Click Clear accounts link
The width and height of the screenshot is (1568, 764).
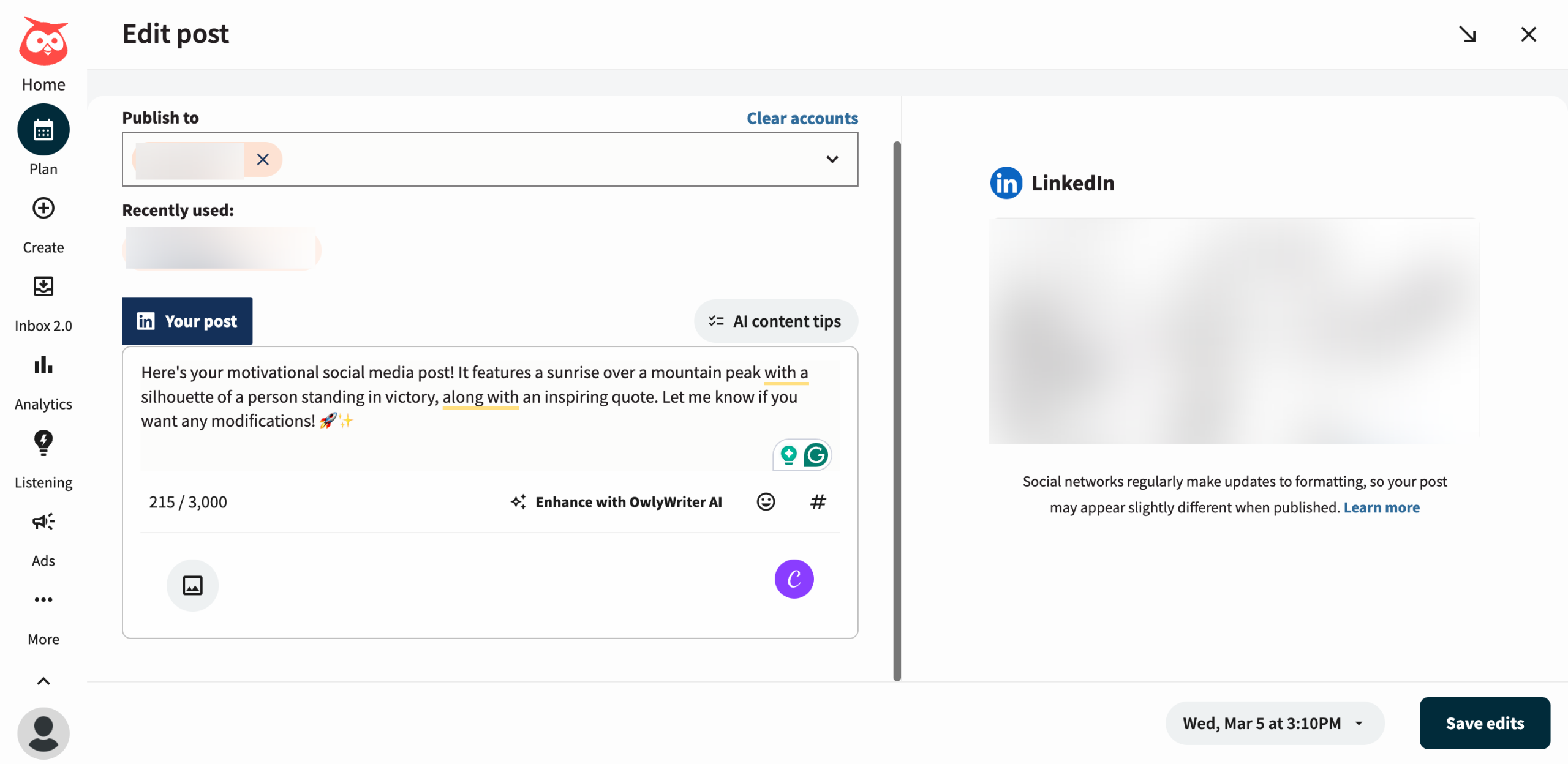click(x=802, y=118)
